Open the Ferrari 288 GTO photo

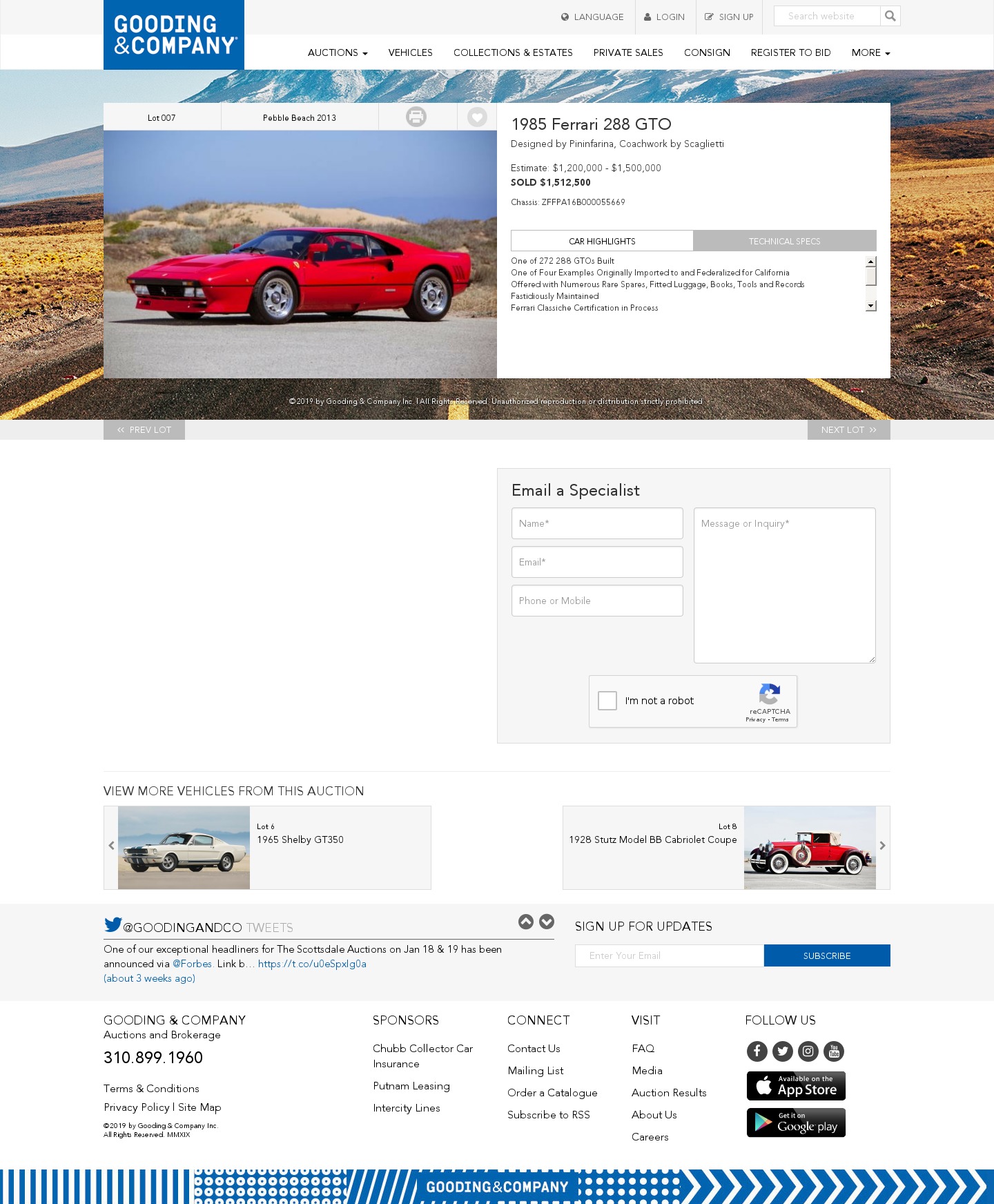tap(300, 254)
